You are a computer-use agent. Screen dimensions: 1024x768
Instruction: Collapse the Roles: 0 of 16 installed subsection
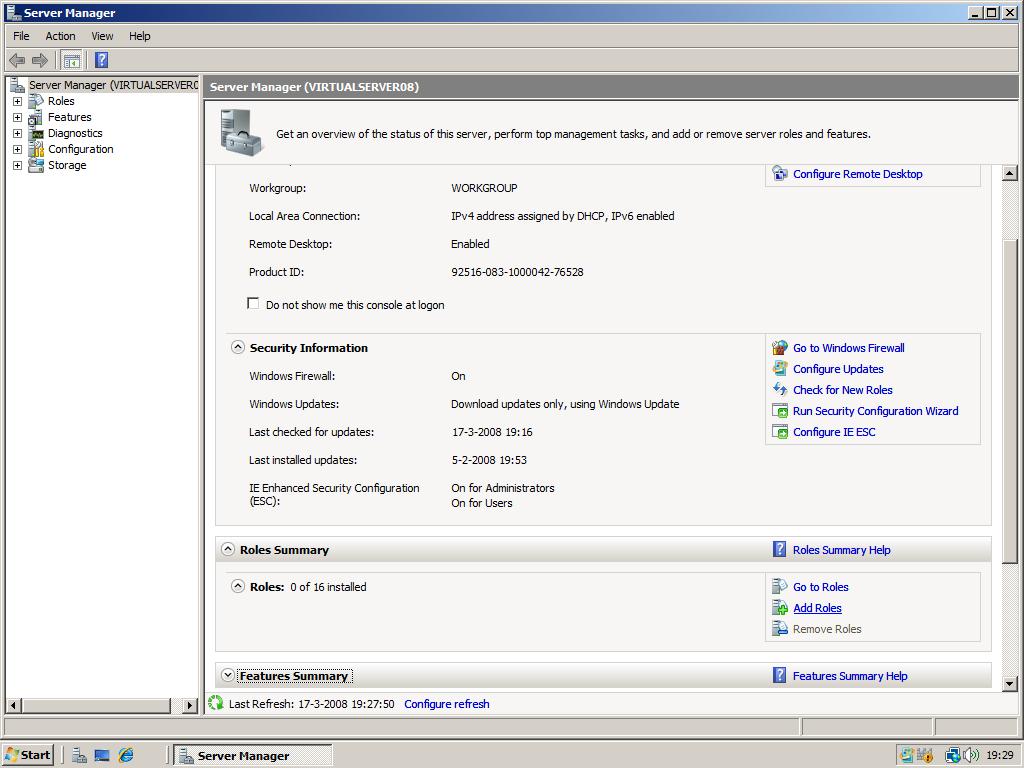[238, 586]
